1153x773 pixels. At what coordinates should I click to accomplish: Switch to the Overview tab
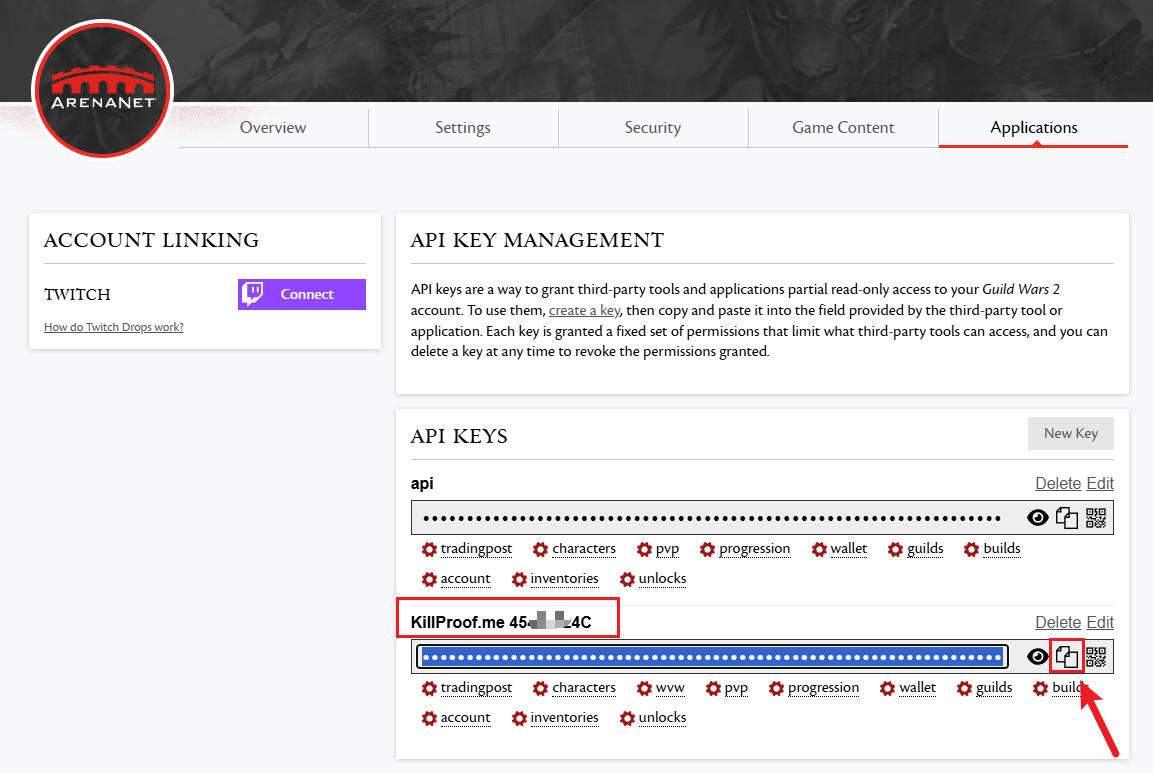(x=273, y=127)
